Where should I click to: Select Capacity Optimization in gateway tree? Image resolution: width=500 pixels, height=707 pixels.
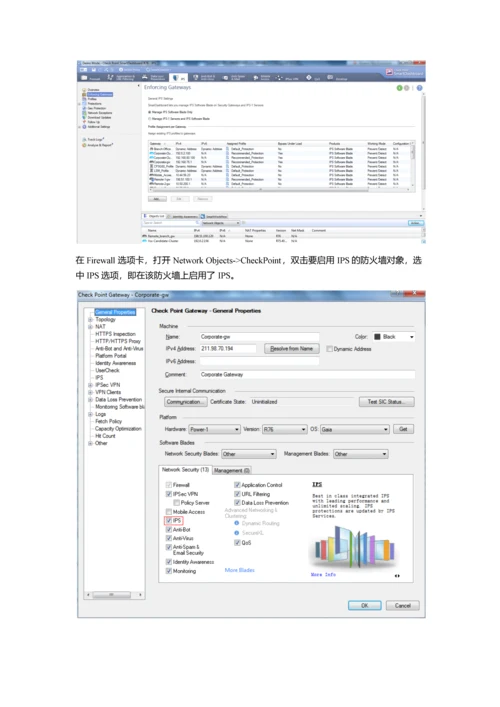click(118, 428)
